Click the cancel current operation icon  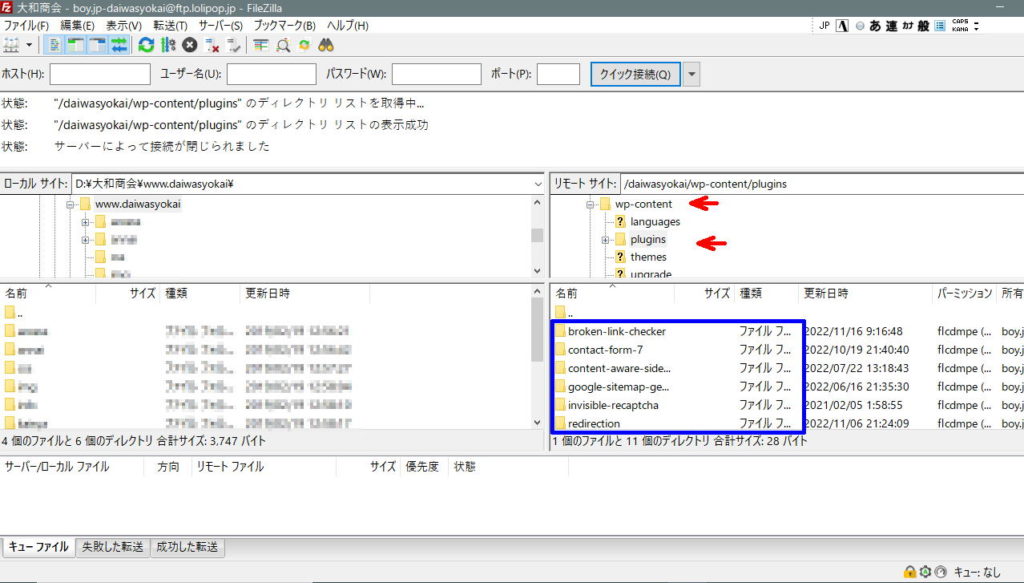pyautogui.click(x=189, y=45)
